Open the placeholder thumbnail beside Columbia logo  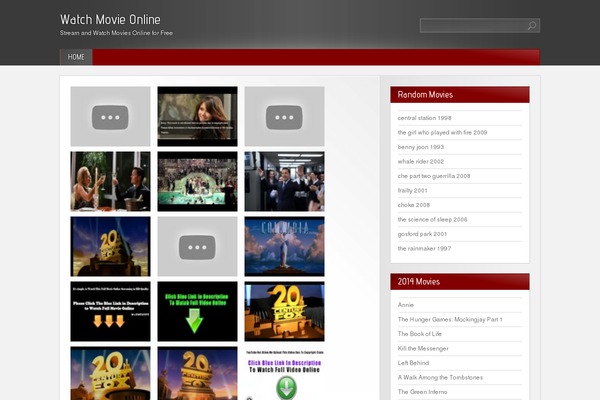point(197,247)
